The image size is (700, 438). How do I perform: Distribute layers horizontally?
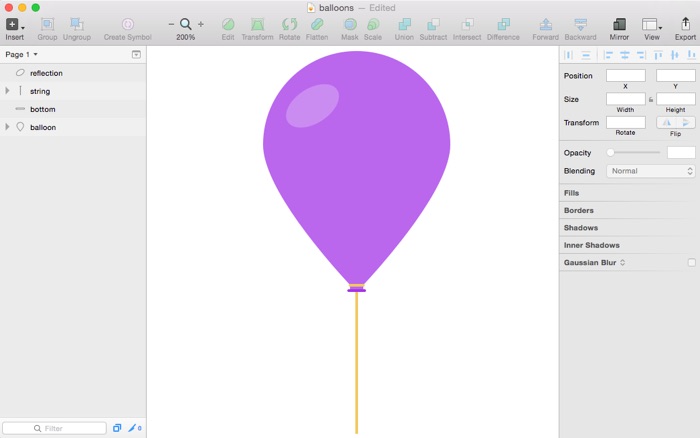pyautogui.click(x=568, y=55)
